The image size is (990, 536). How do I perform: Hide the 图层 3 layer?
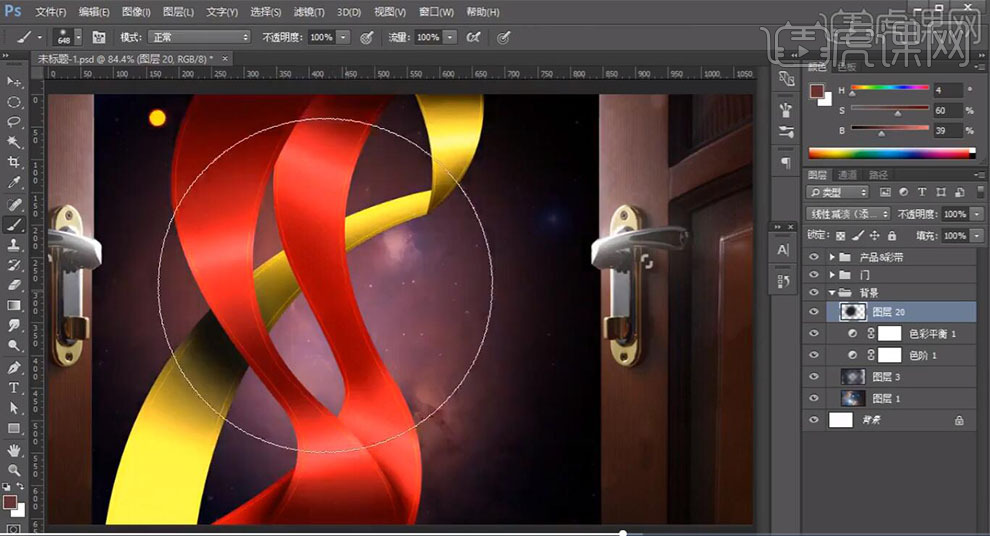click(813, 376)
